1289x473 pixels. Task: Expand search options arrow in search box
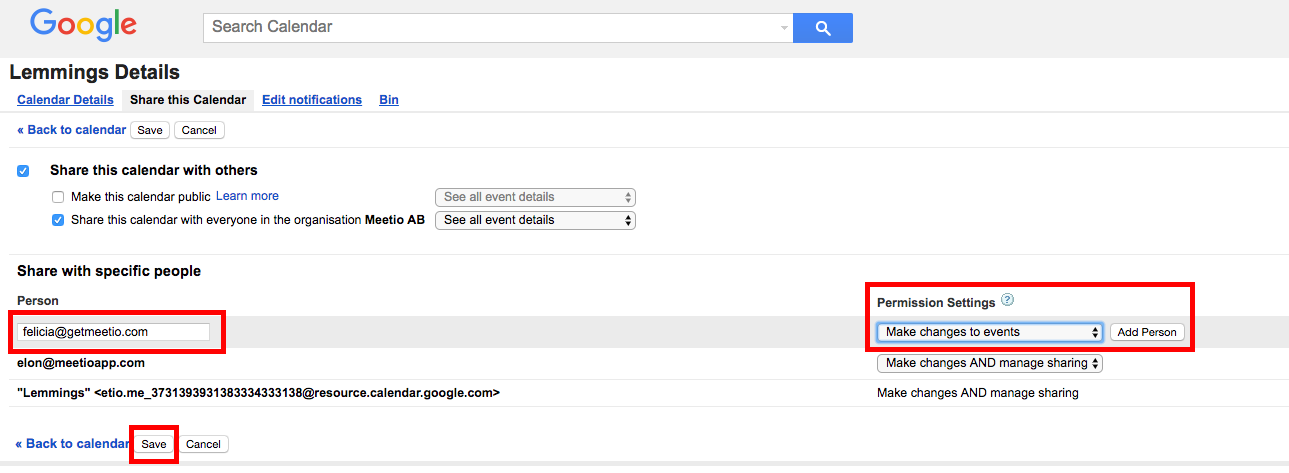784,28
